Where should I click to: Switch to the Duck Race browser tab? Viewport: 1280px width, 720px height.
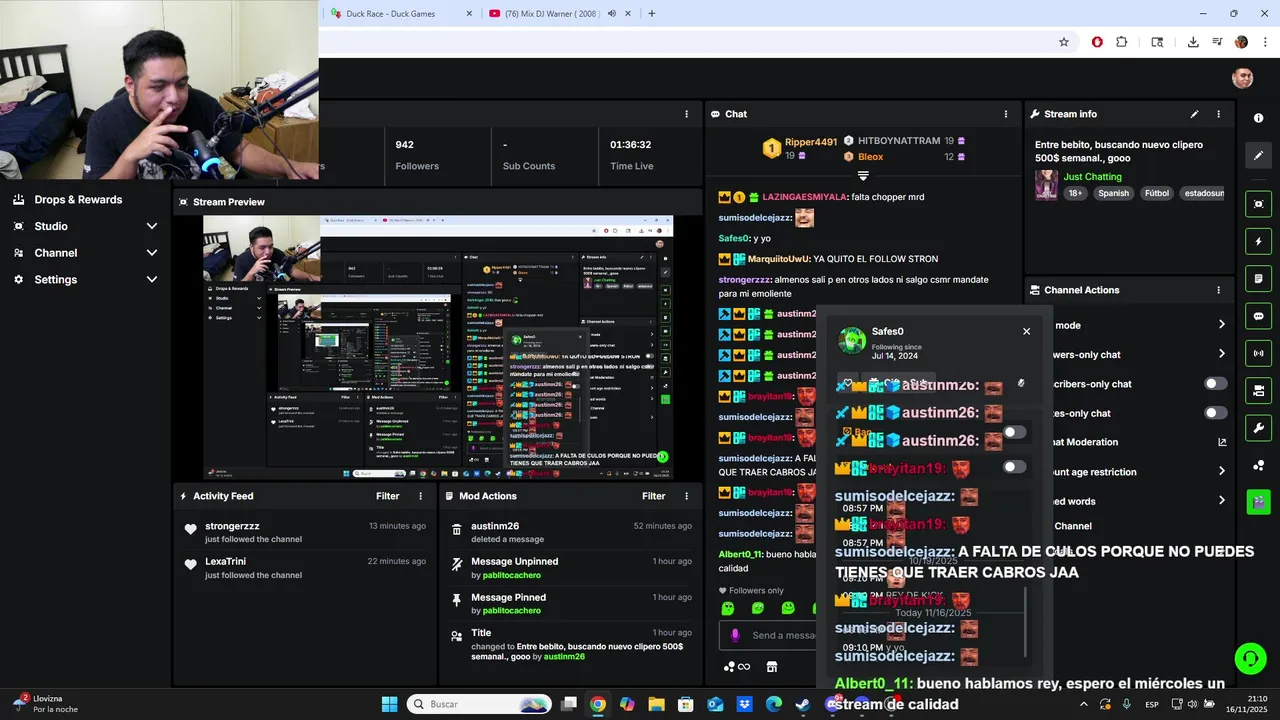tap(399, 14)
